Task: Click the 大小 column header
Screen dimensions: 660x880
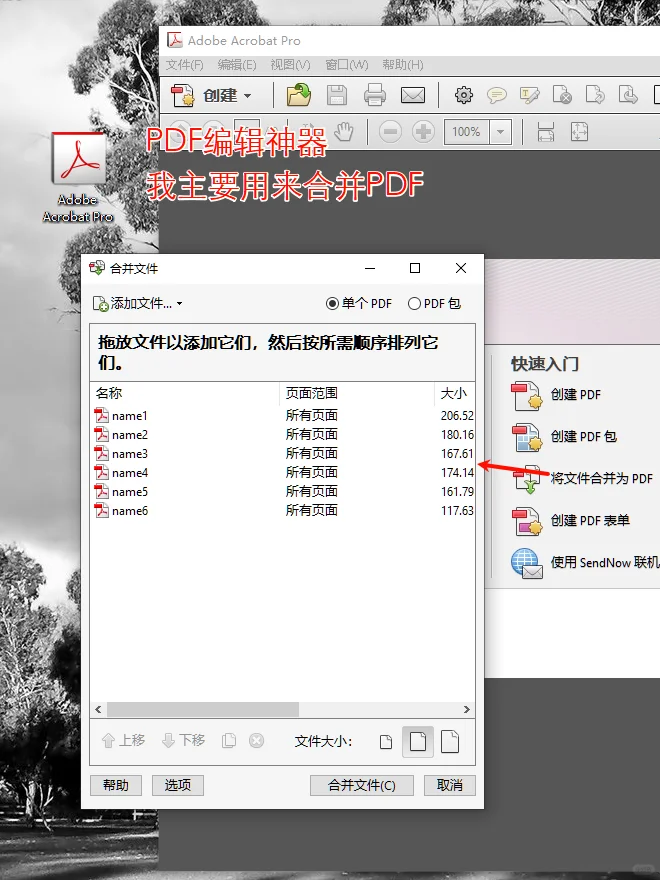Action: pos(455,393)
